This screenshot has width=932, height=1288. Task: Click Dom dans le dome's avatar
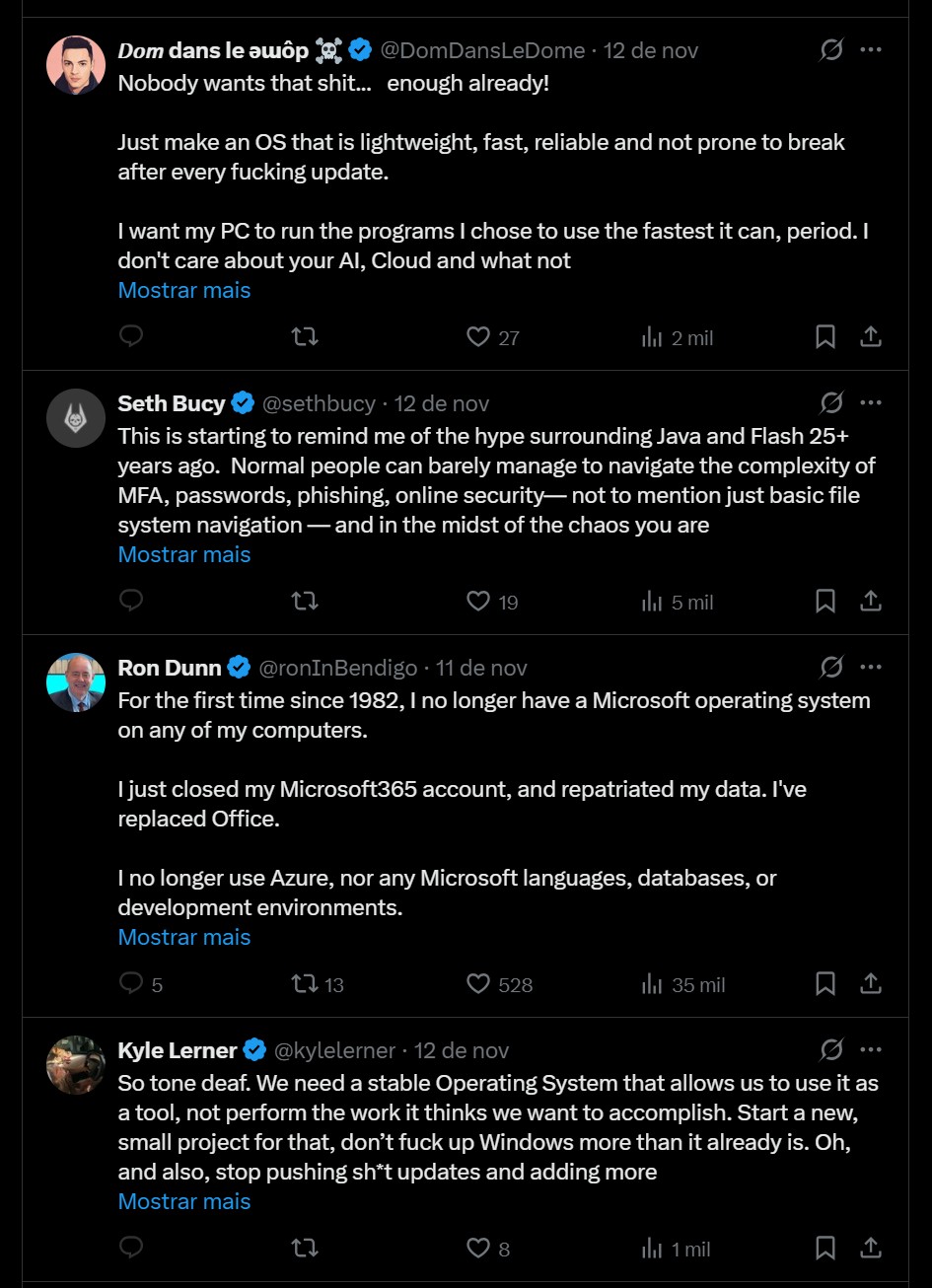click(x=76, y=65)
